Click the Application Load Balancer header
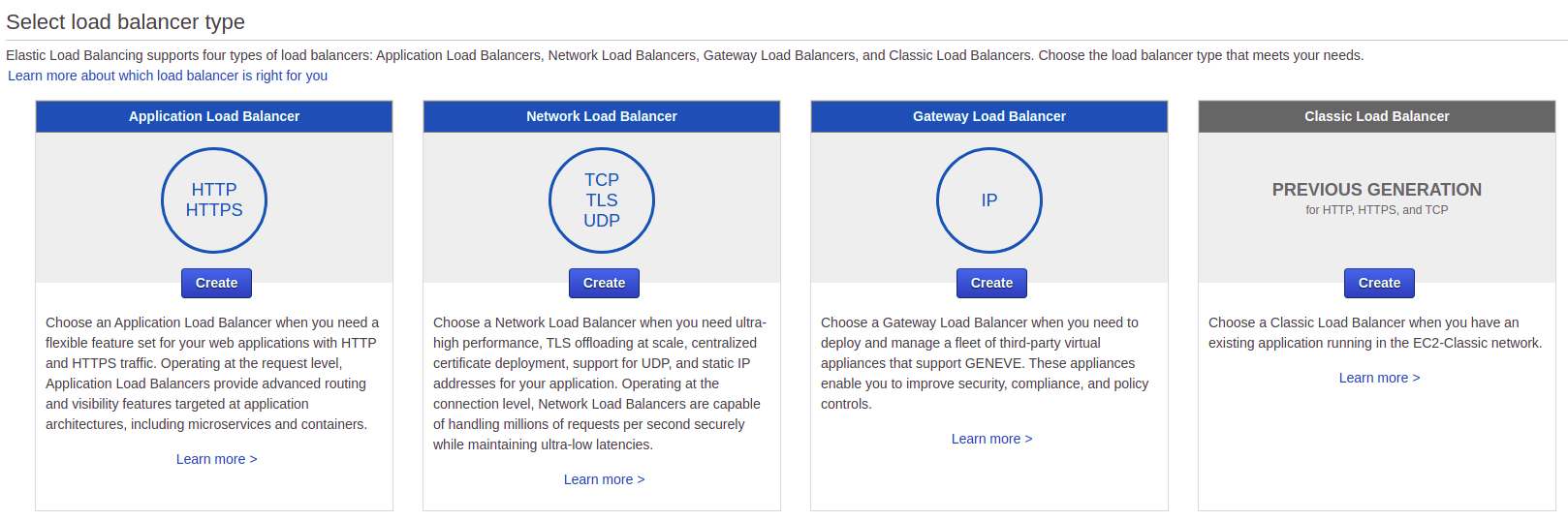Viewport: 1568px width, 521px height. (x=214, y=116)
